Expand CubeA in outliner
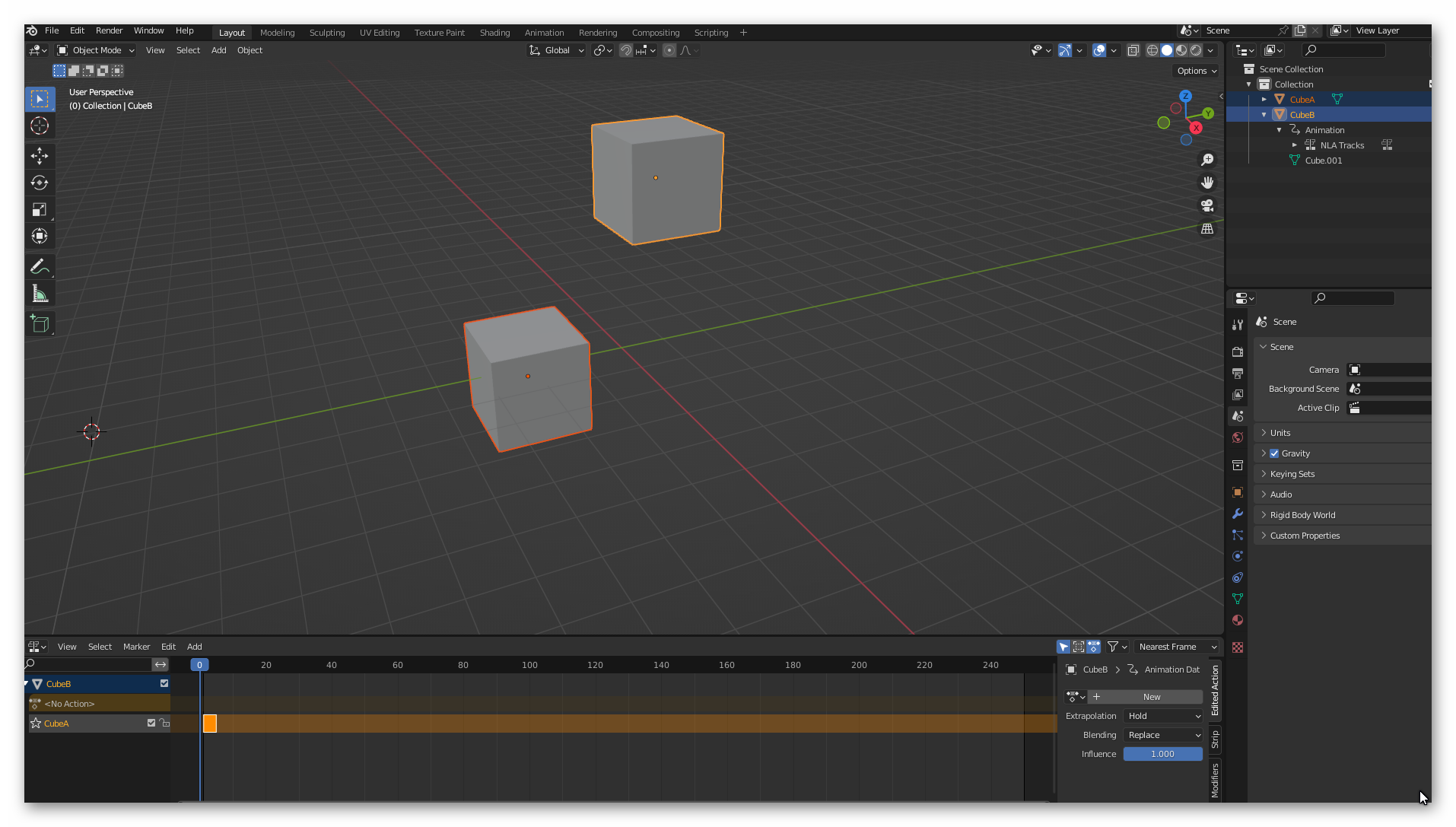This screenshot has height=827, width=1456. coord(1264,100)
